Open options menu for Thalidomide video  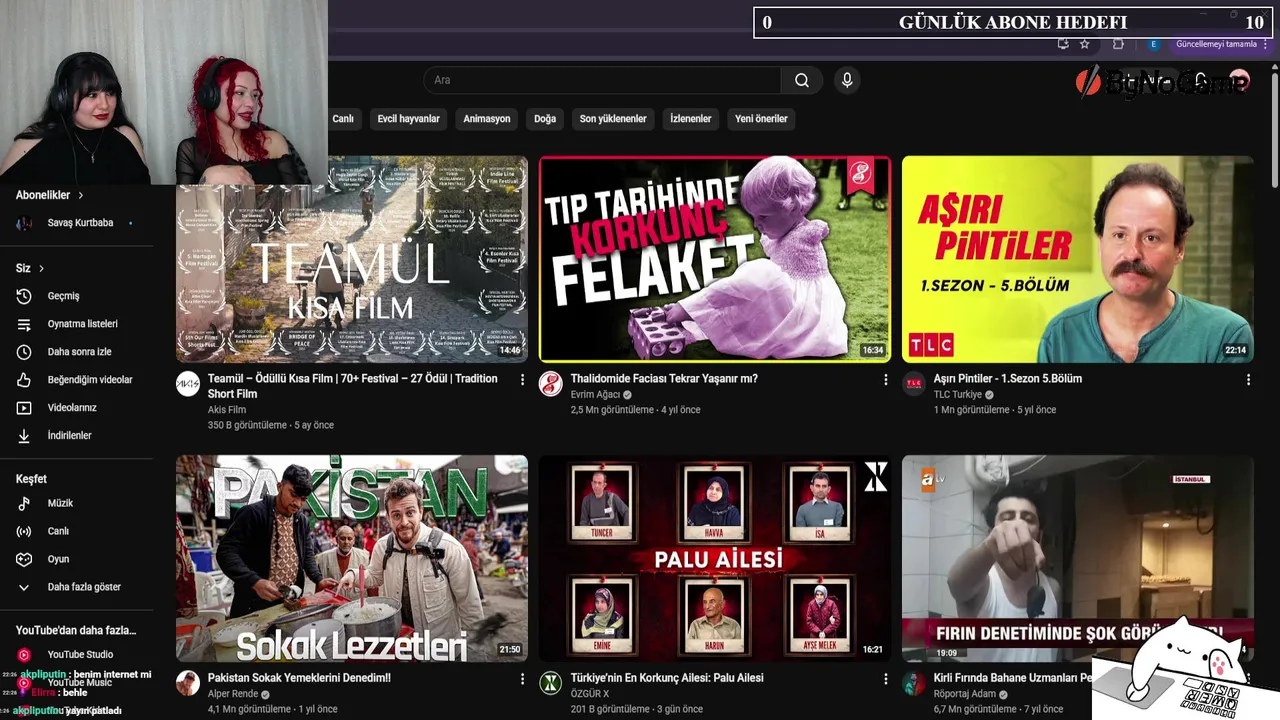click(x=885, y=380)
